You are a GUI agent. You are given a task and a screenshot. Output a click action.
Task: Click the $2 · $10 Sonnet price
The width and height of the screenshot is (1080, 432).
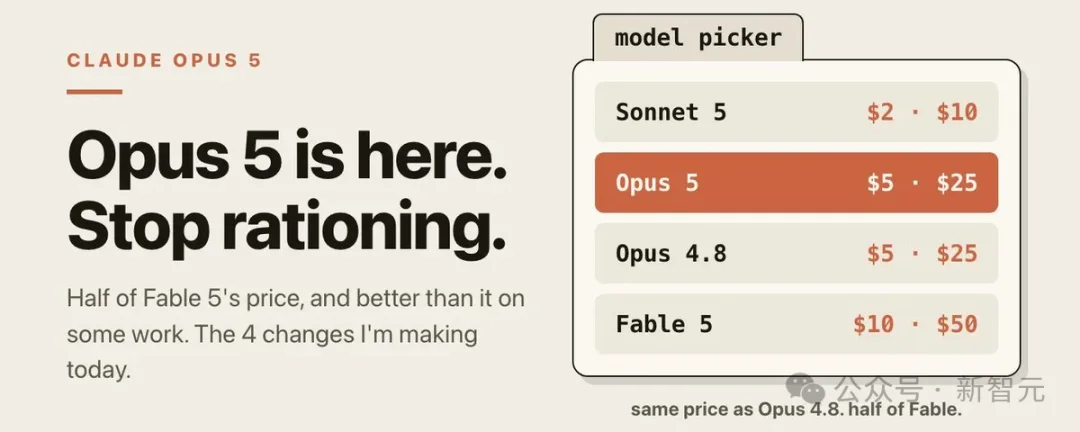[x=922, y=112]
